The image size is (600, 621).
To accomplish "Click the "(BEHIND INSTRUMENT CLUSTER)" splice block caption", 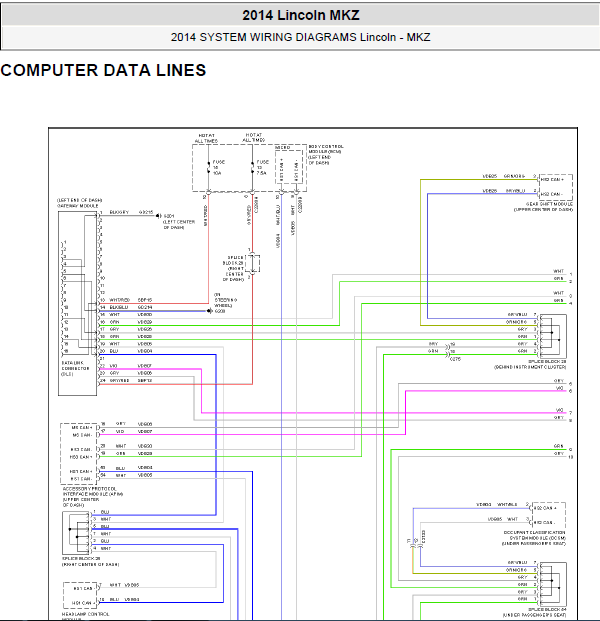I will point(530,367).
